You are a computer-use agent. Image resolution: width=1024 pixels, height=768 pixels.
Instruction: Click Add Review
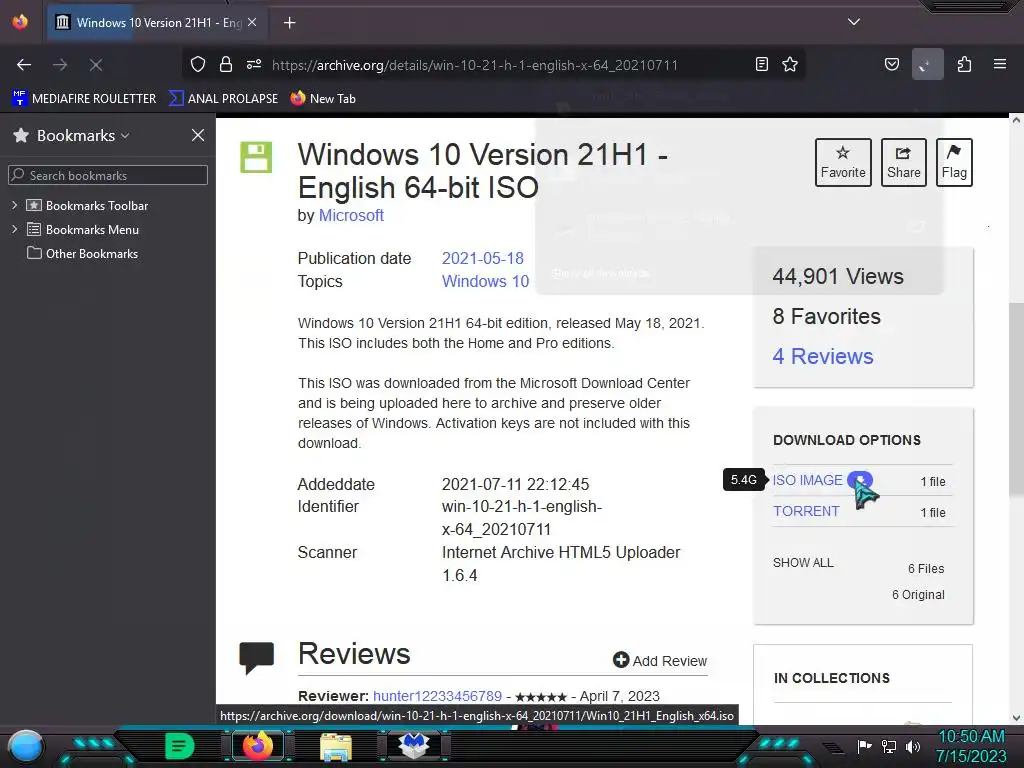point(660,661)
